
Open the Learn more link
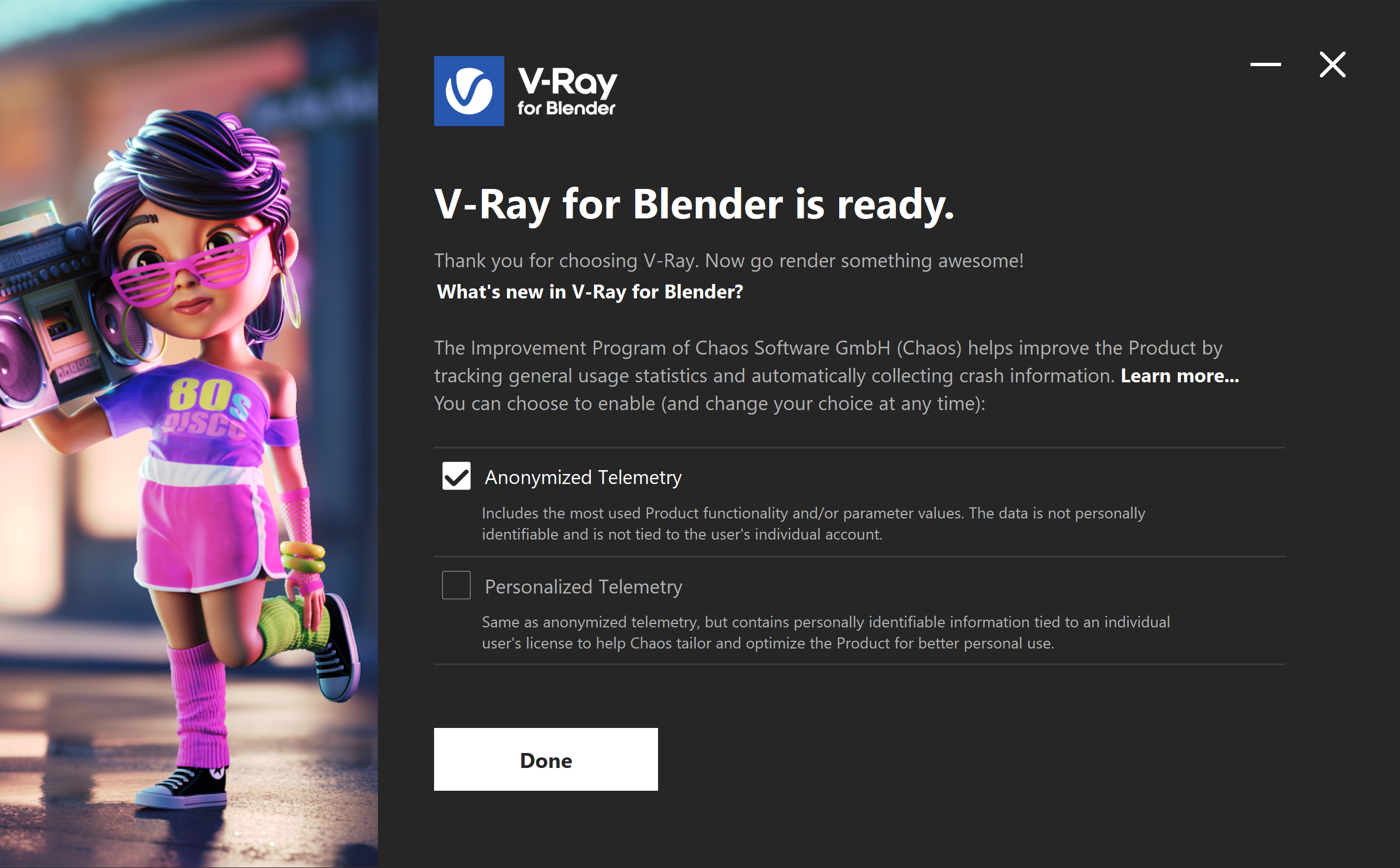[1179, 376]
